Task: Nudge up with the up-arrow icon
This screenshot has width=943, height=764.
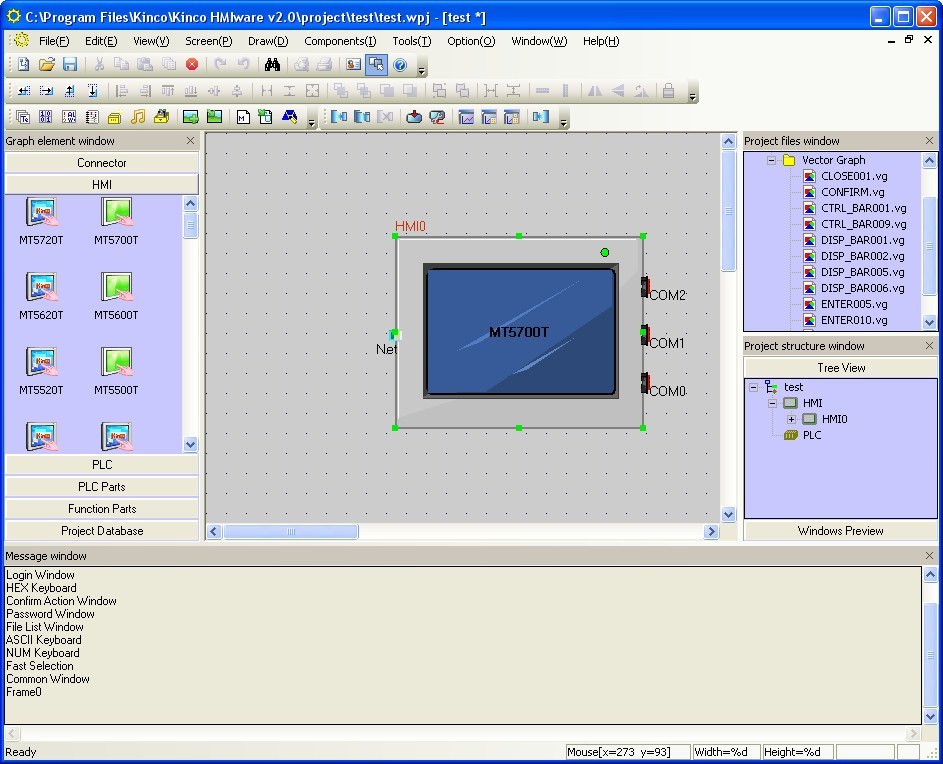Action: click(x=70, y=91)
